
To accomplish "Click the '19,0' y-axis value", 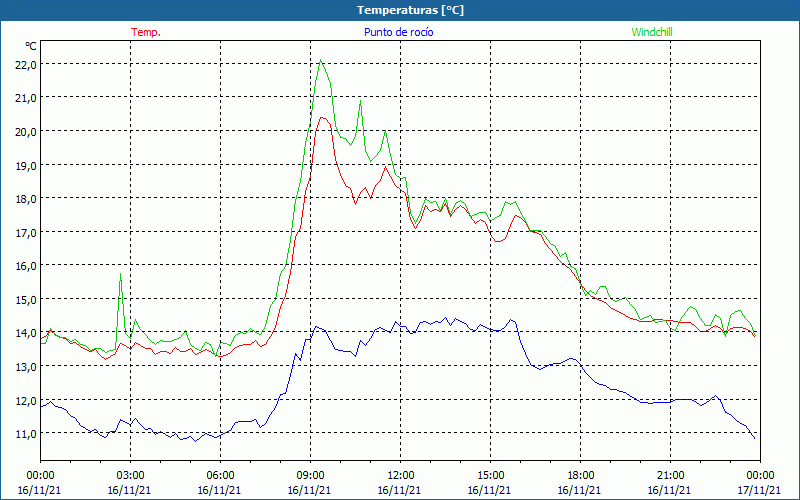I will tap(26, 165).
